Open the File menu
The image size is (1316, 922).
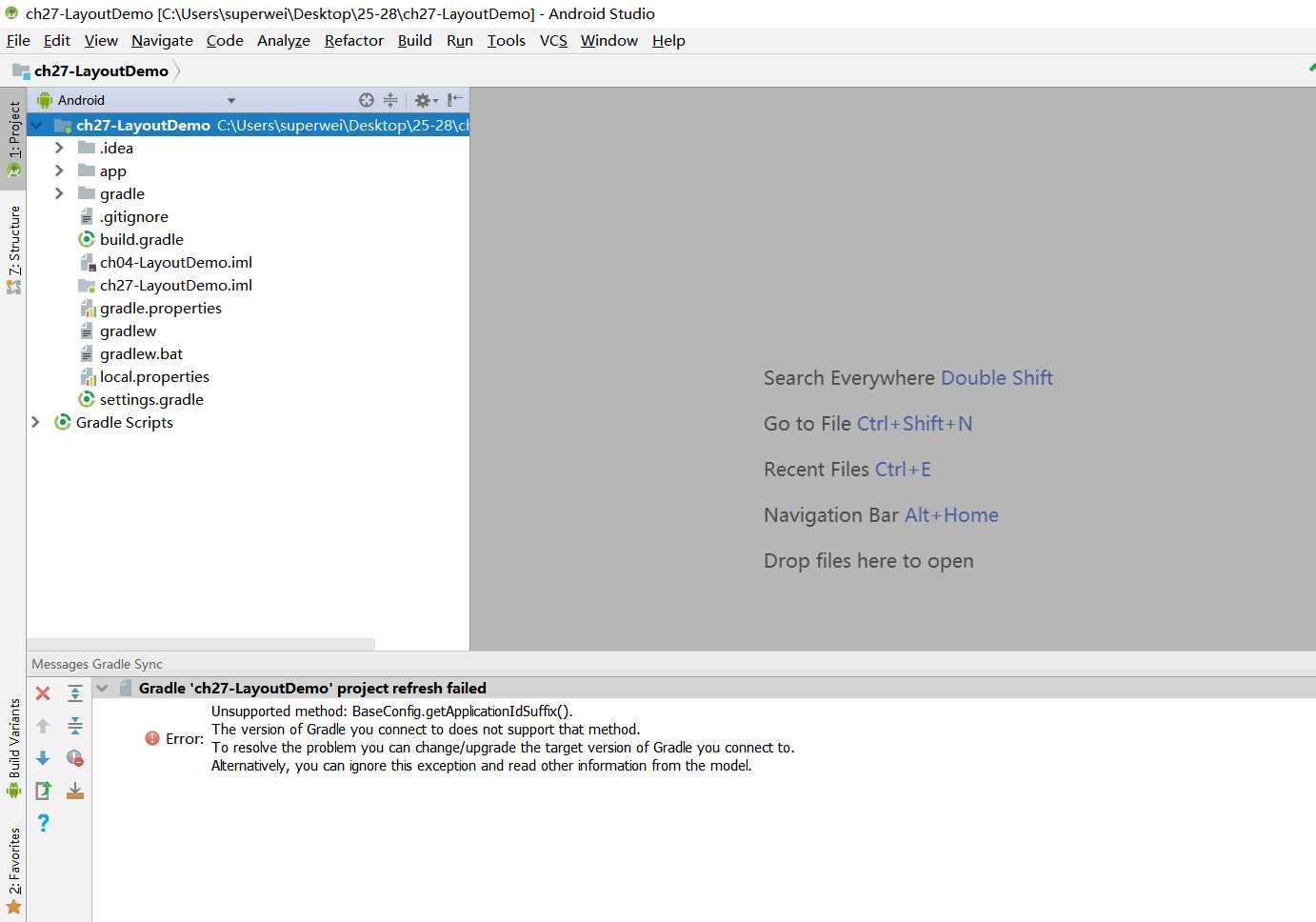pos(18,40)
